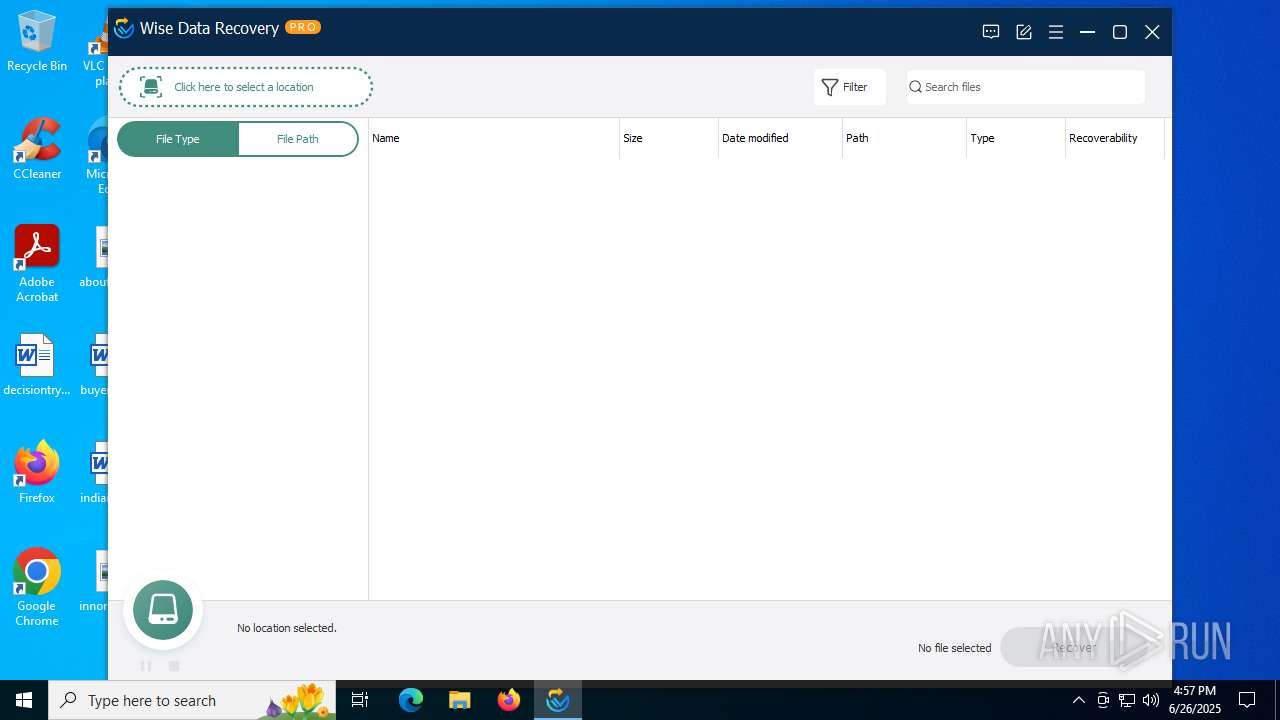Close the Wise Data Recovery window

point(1152,32)
